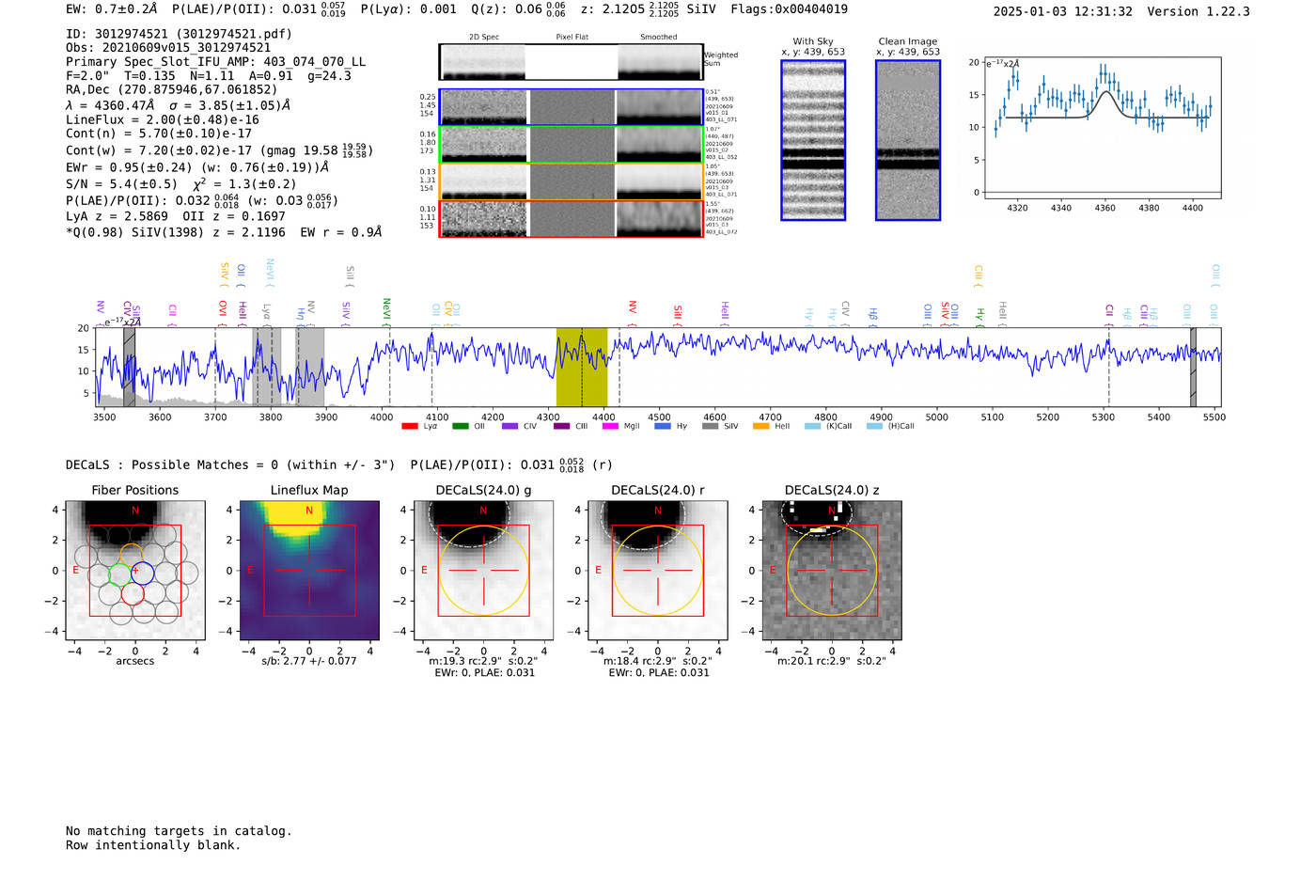Click the "S/N = 5.4(±0.5)" value

(x=121, y=184)
